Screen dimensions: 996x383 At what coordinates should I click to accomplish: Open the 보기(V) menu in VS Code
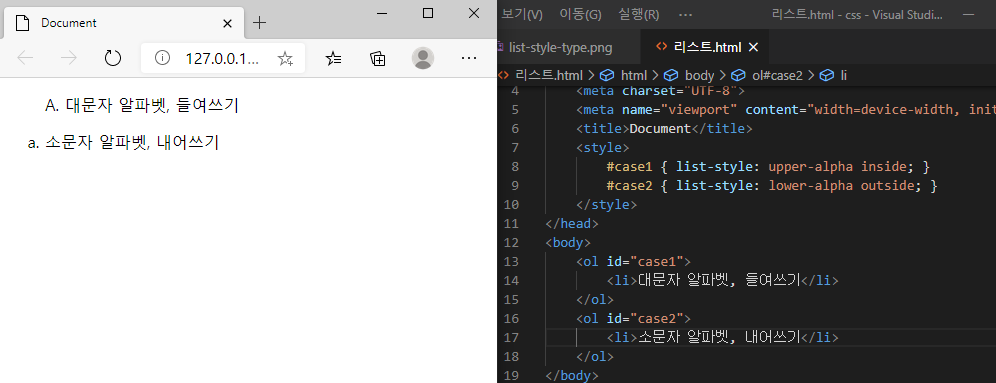pyautogui.click(x=522, y=14)
